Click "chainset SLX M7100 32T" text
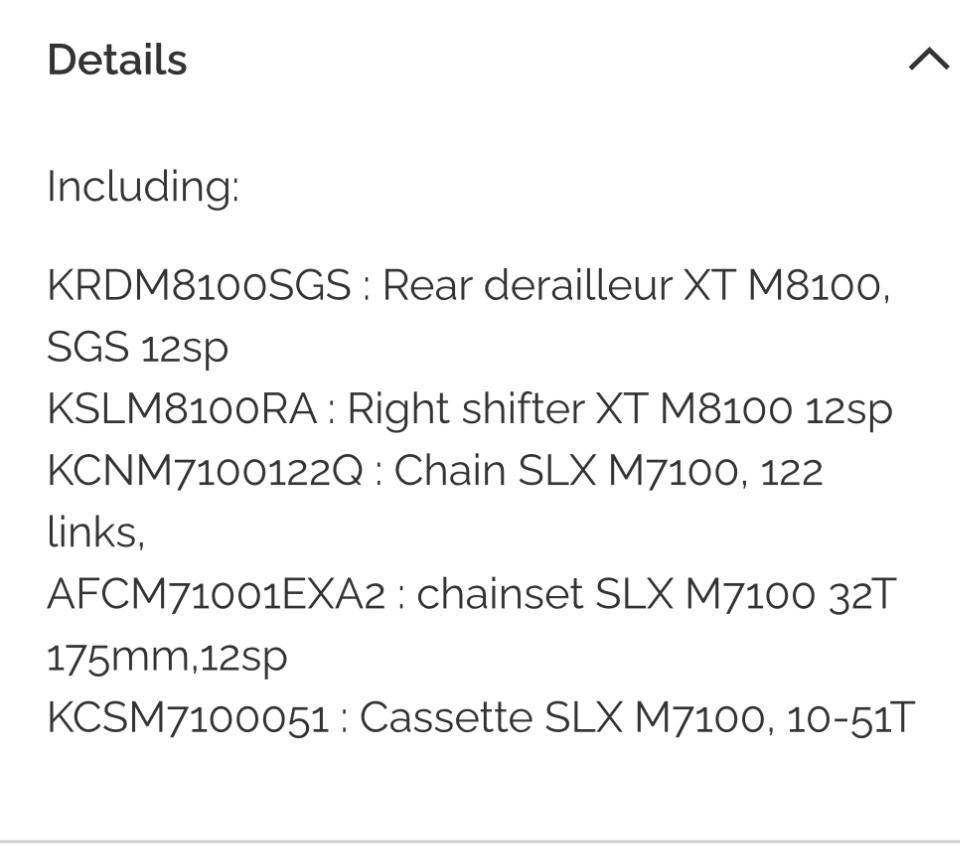The width and height of the screenshot is (960, 846). point(656,595)
